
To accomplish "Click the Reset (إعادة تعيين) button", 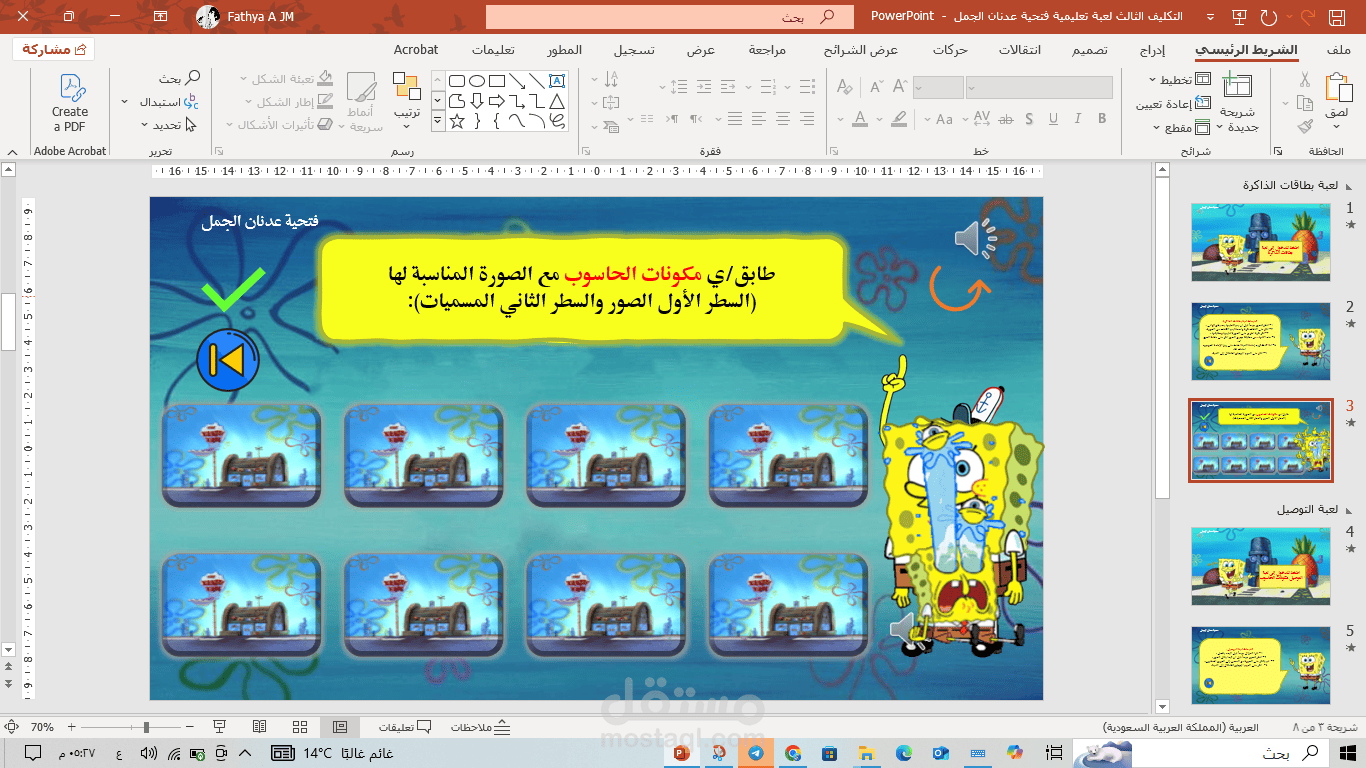I will point(1173,104).
